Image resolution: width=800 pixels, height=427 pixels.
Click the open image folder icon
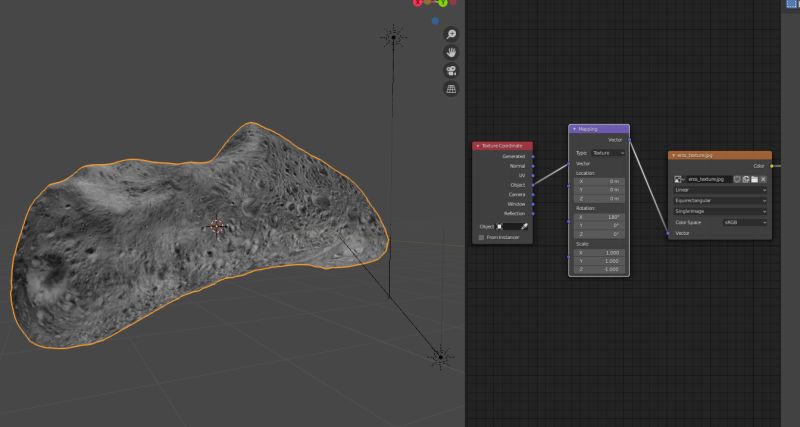pos(754,179)
